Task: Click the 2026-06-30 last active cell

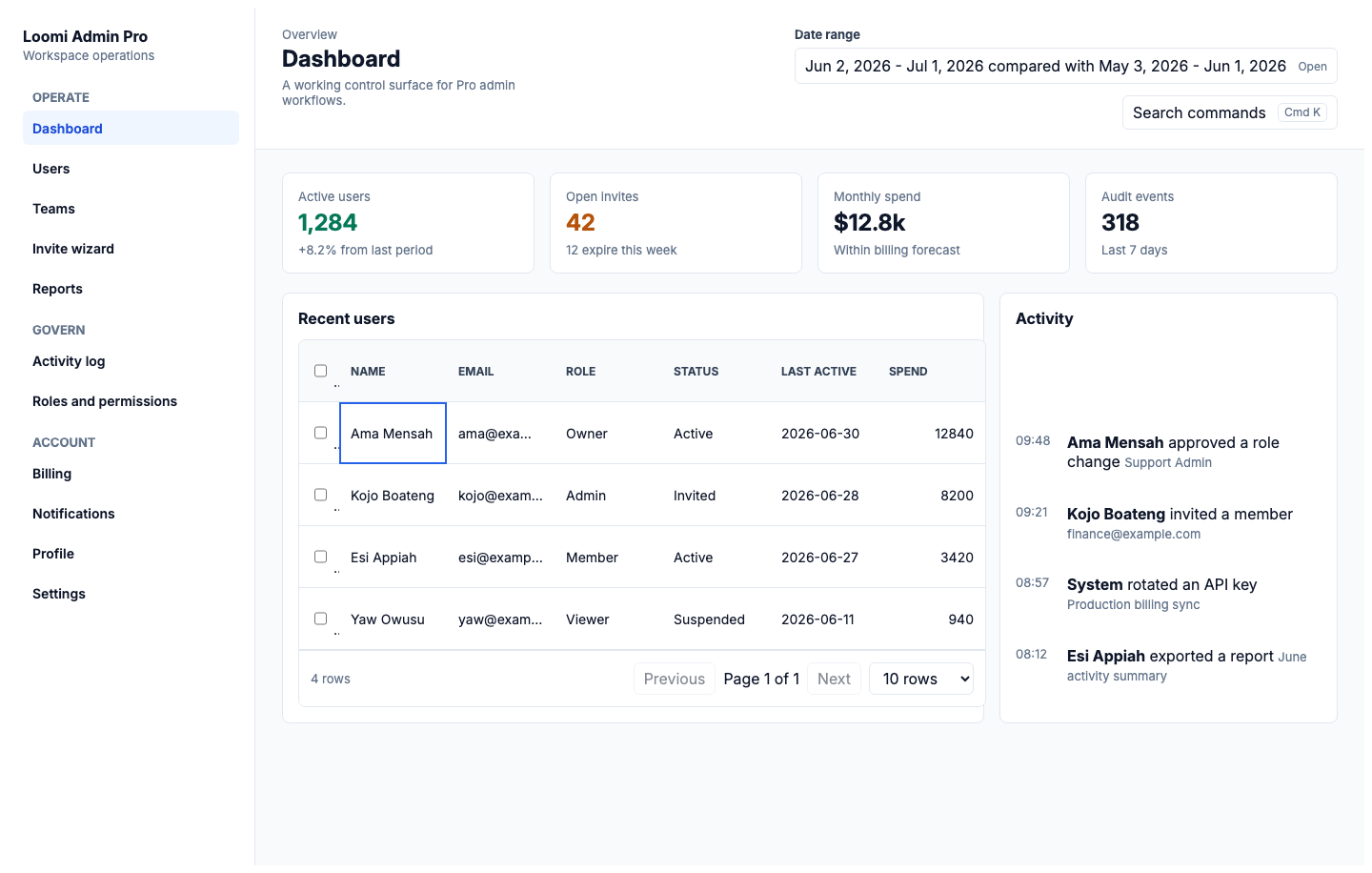Action: [x=823, y=434]
